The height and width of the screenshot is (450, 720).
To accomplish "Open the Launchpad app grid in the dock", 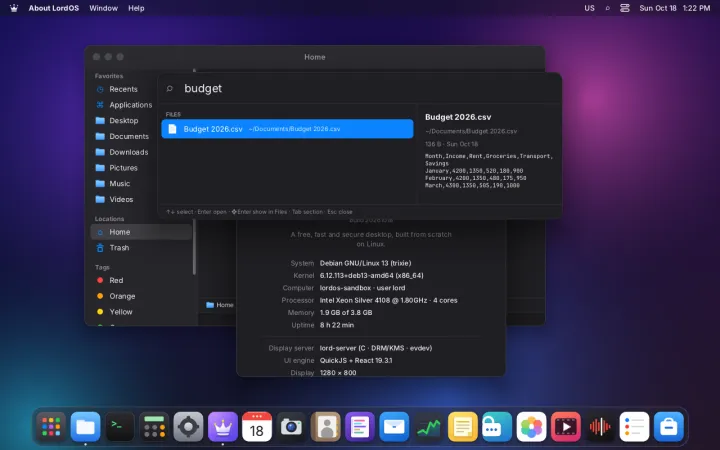I will [51, 427].
